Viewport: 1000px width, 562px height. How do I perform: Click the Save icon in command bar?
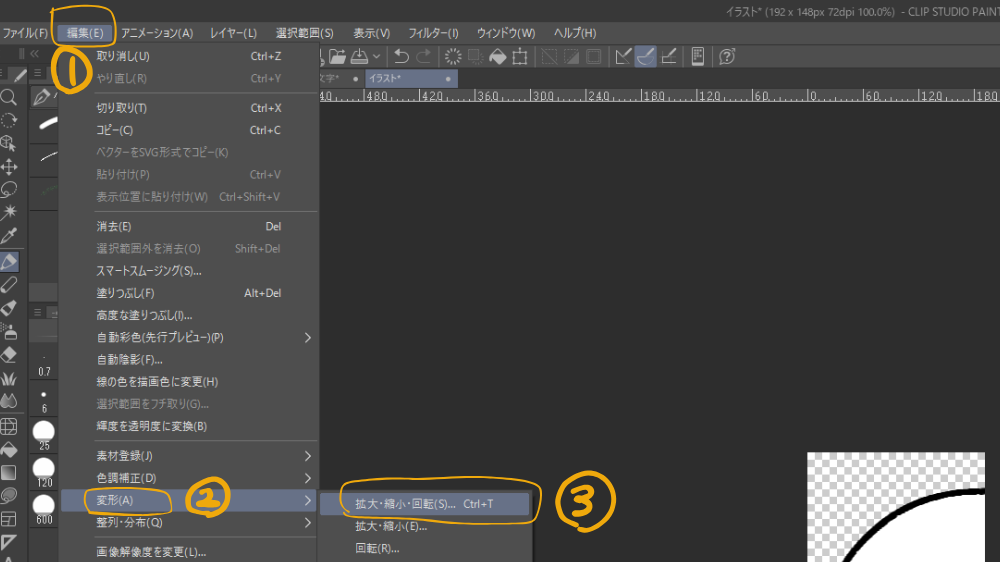click(359, 57)
